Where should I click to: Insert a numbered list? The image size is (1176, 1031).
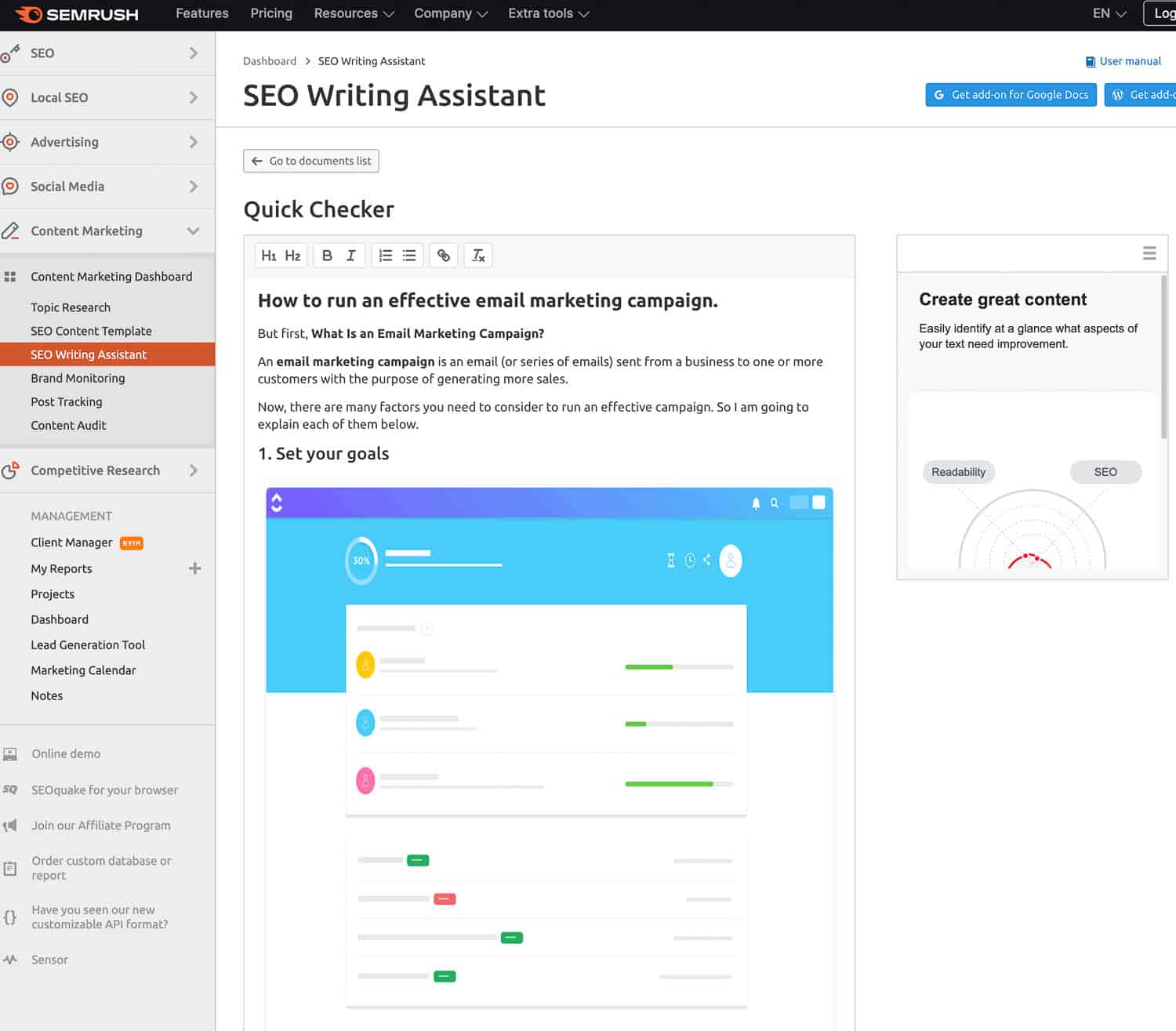tap(384, 255)
